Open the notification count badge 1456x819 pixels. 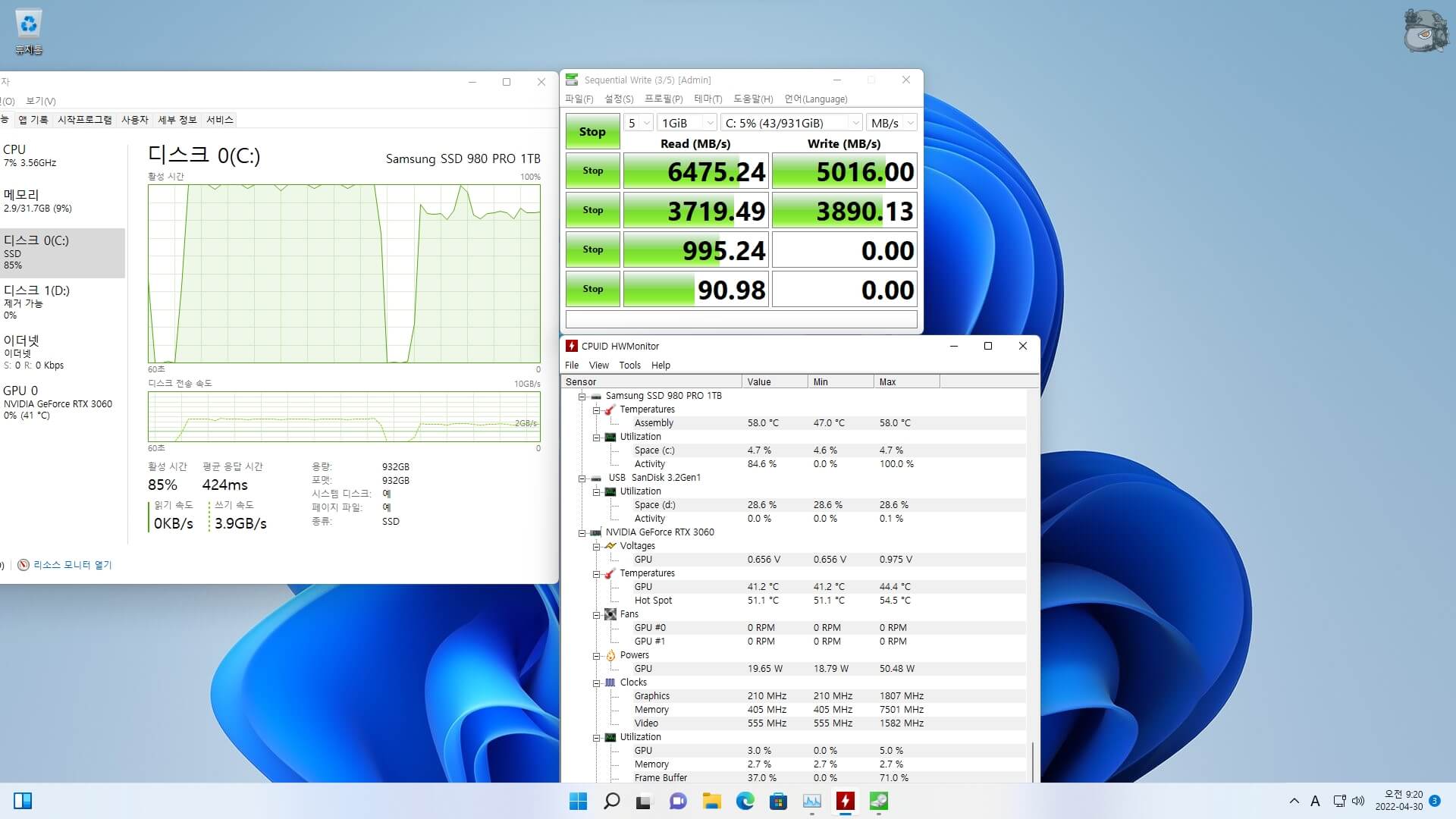click(x=1434, y=801)
